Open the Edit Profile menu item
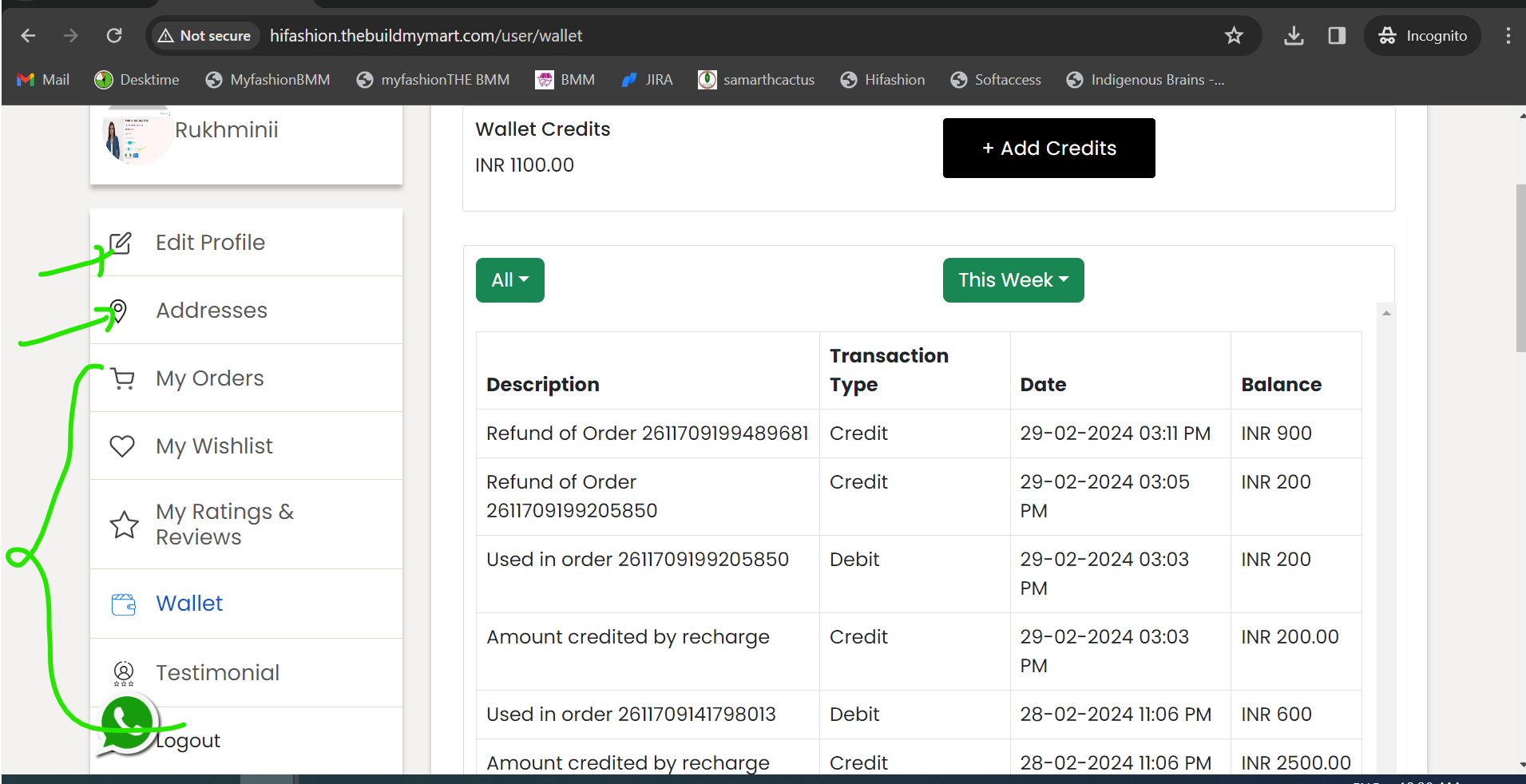 coord(246,243)
